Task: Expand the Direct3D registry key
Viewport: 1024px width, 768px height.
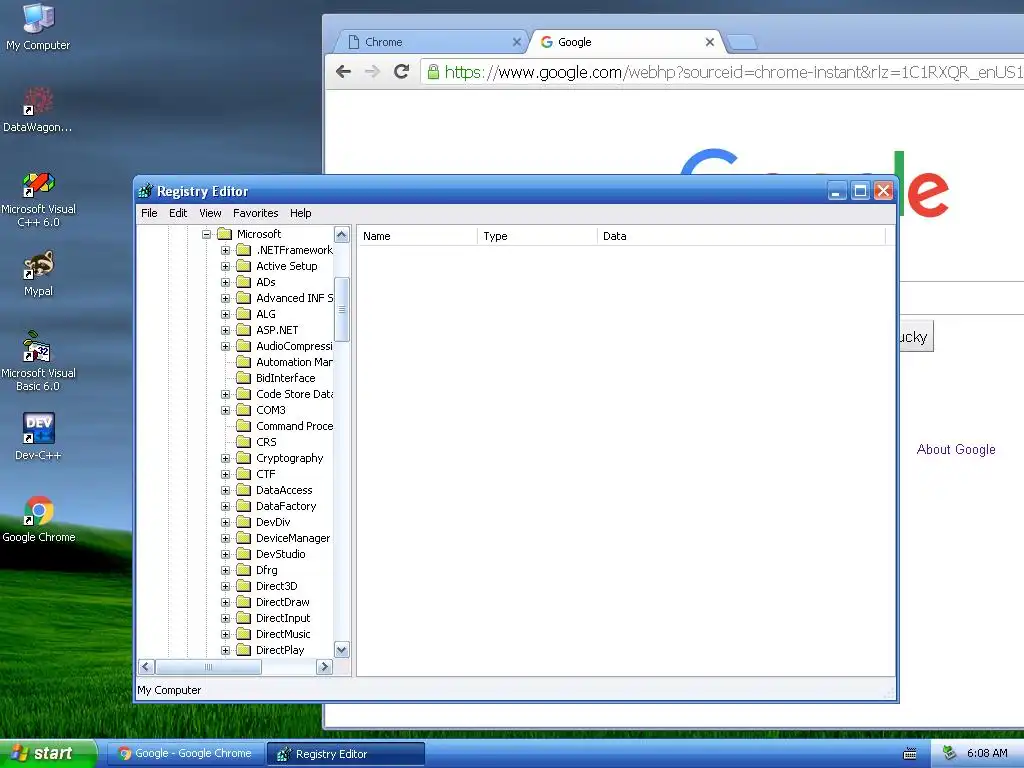Action: tap(225, 586)
